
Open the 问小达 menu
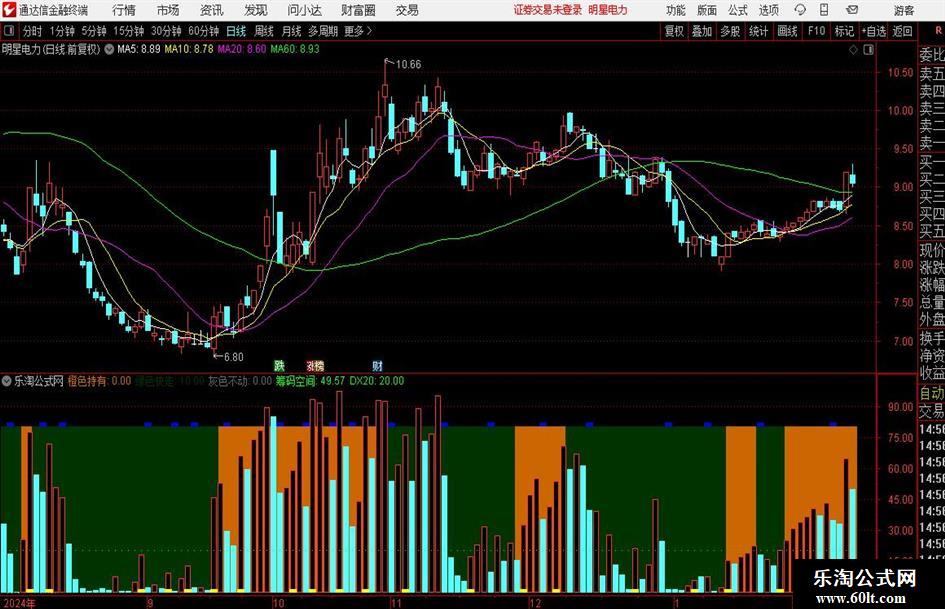tap(304, 10)
